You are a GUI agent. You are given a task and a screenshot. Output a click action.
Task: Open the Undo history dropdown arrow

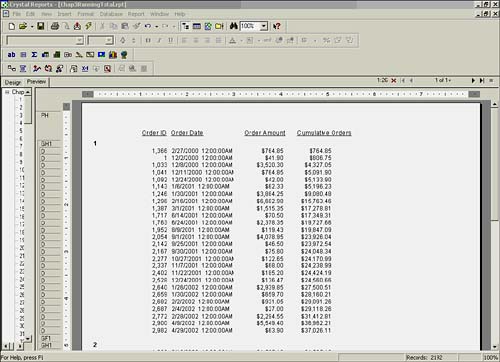156,26
